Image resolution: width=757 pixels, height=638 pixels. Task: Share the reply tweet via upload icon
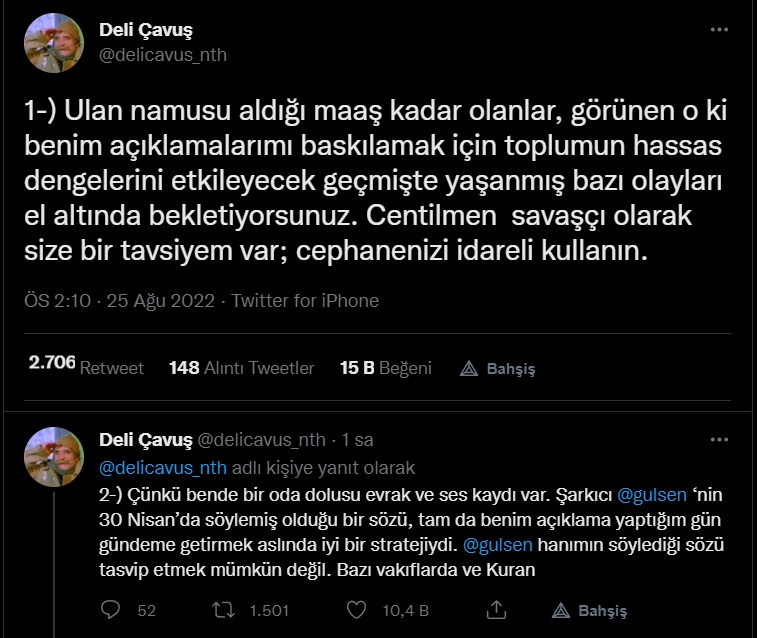[x=496, y=610]
